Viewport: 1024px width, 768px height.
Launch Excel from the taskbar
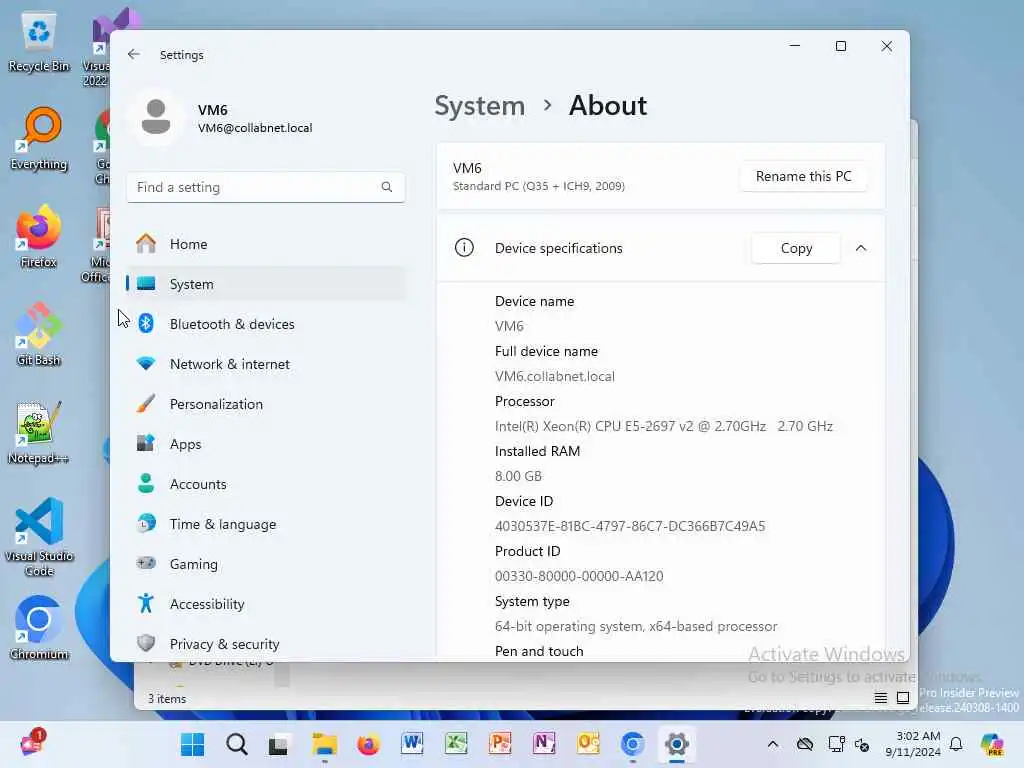tap(456, 744)
